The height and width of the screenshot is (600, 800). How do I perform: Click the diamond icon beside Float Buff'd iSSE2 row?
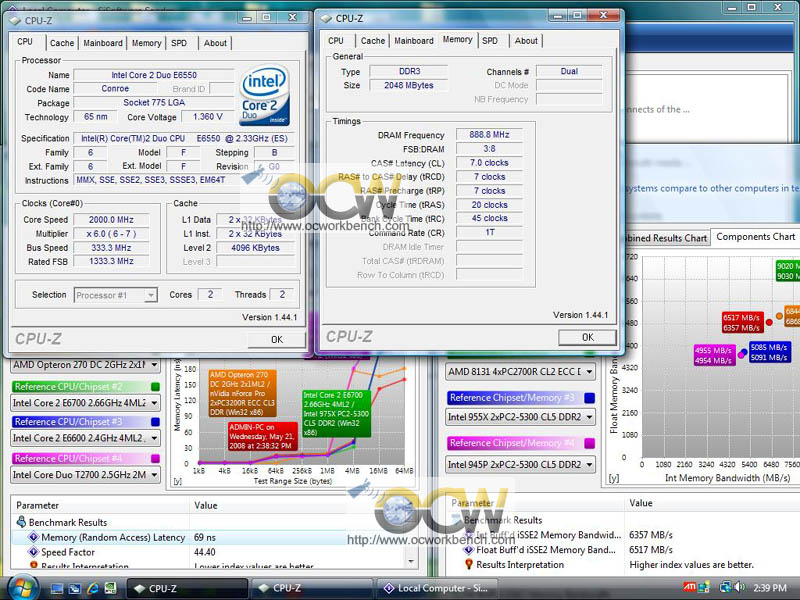468,549
